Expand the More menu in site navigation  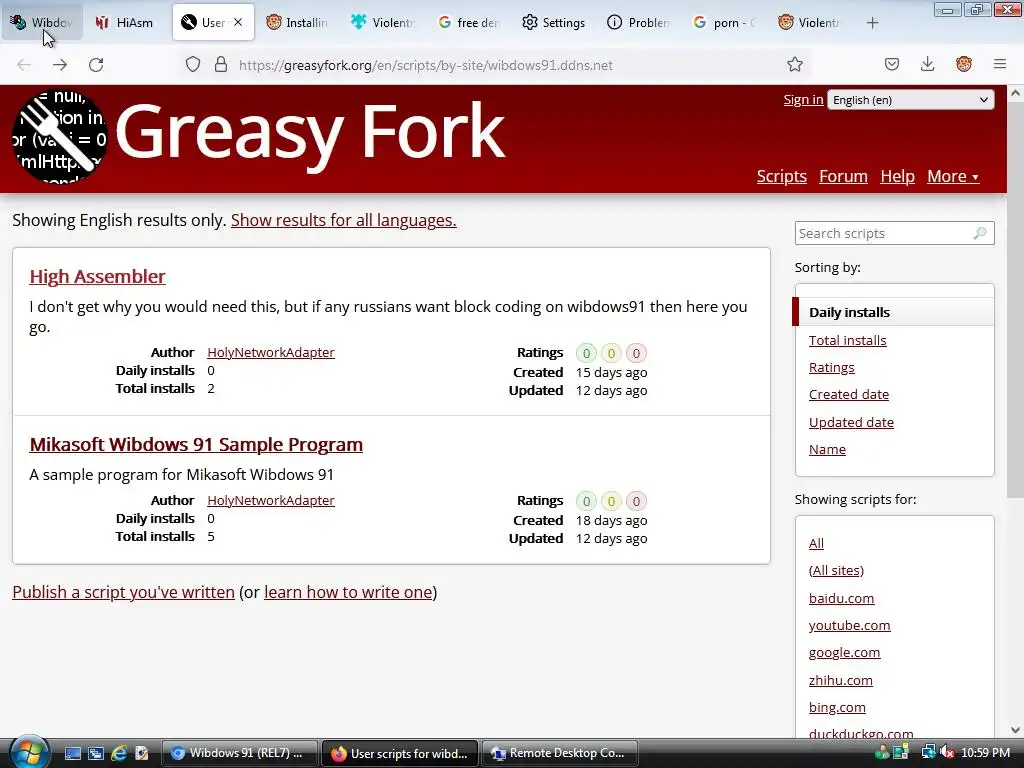coord(953,176)
